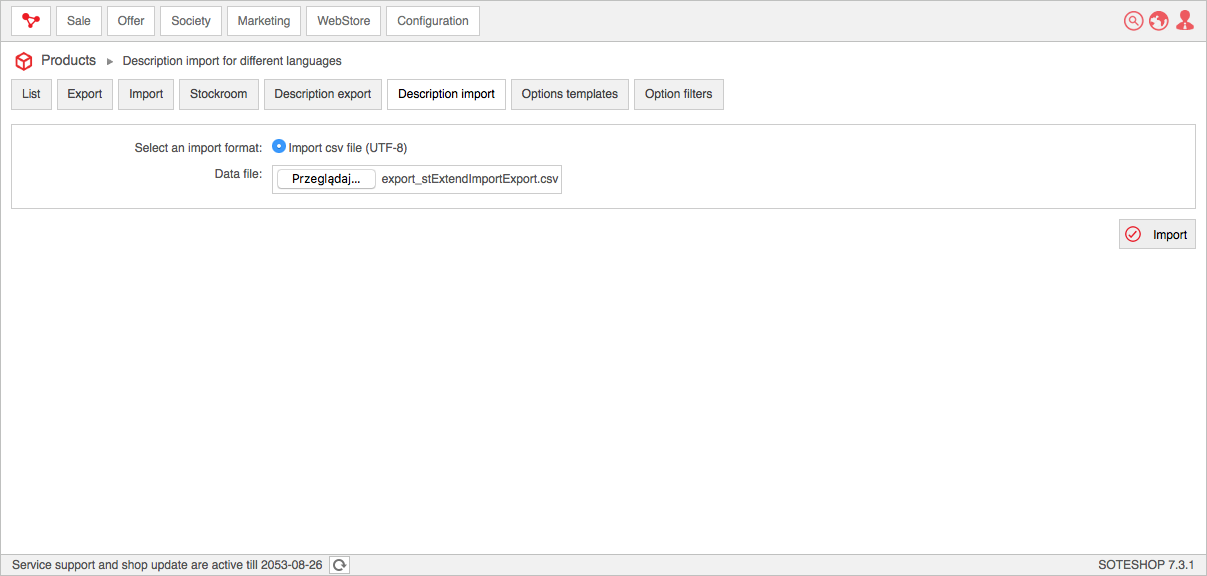The image size is (1207, 576).
Task: Open the user account icon
Action: 1185,21
